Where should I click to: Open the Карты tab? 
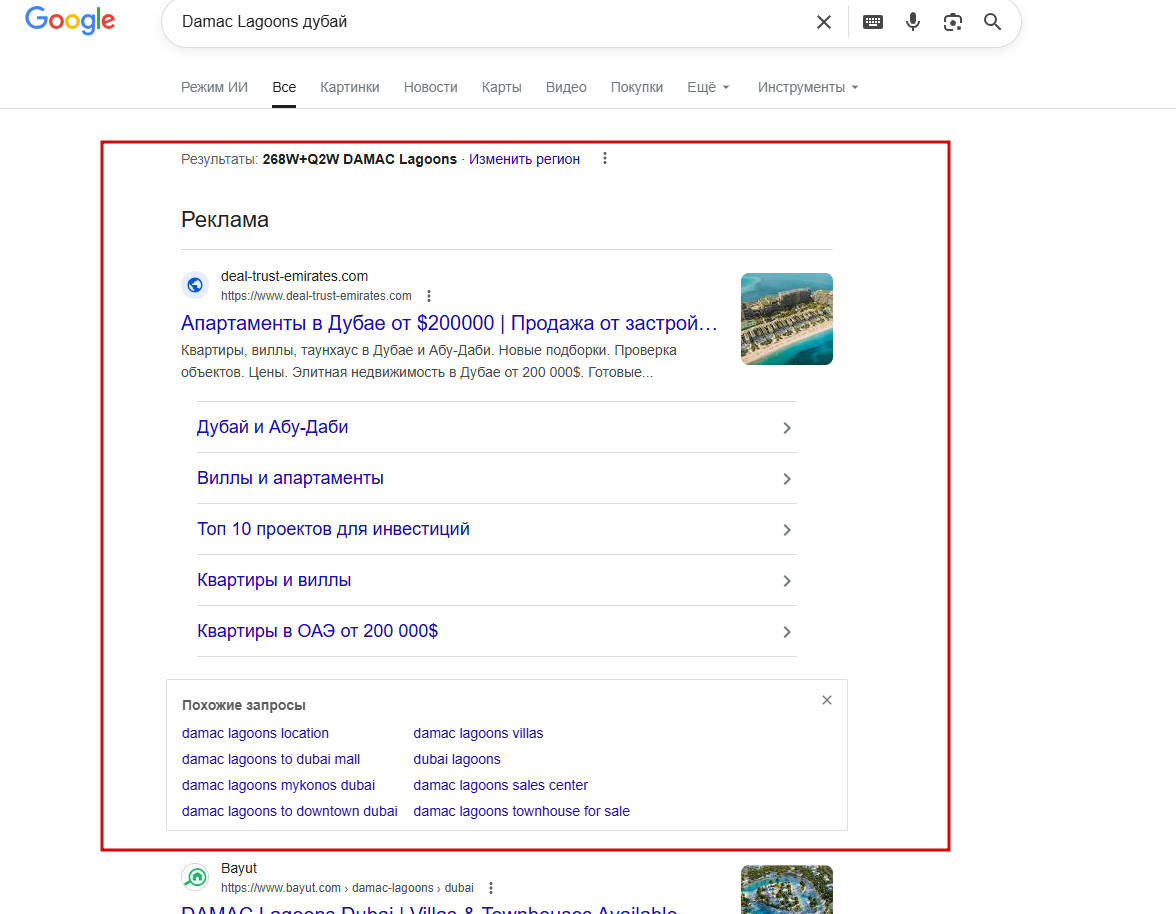[502, 87]
